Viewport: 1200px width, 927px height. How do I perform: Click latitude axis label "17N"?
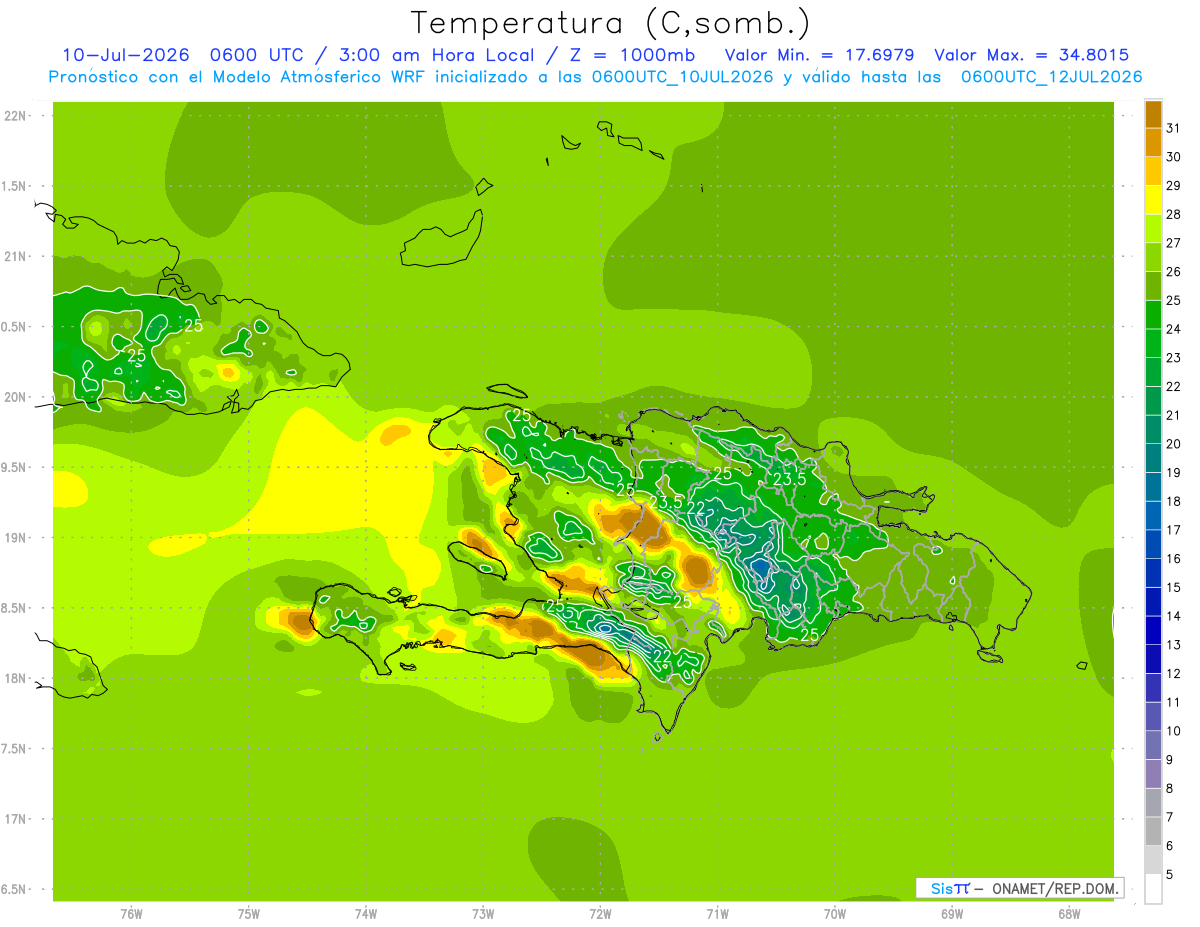(15, 819)
